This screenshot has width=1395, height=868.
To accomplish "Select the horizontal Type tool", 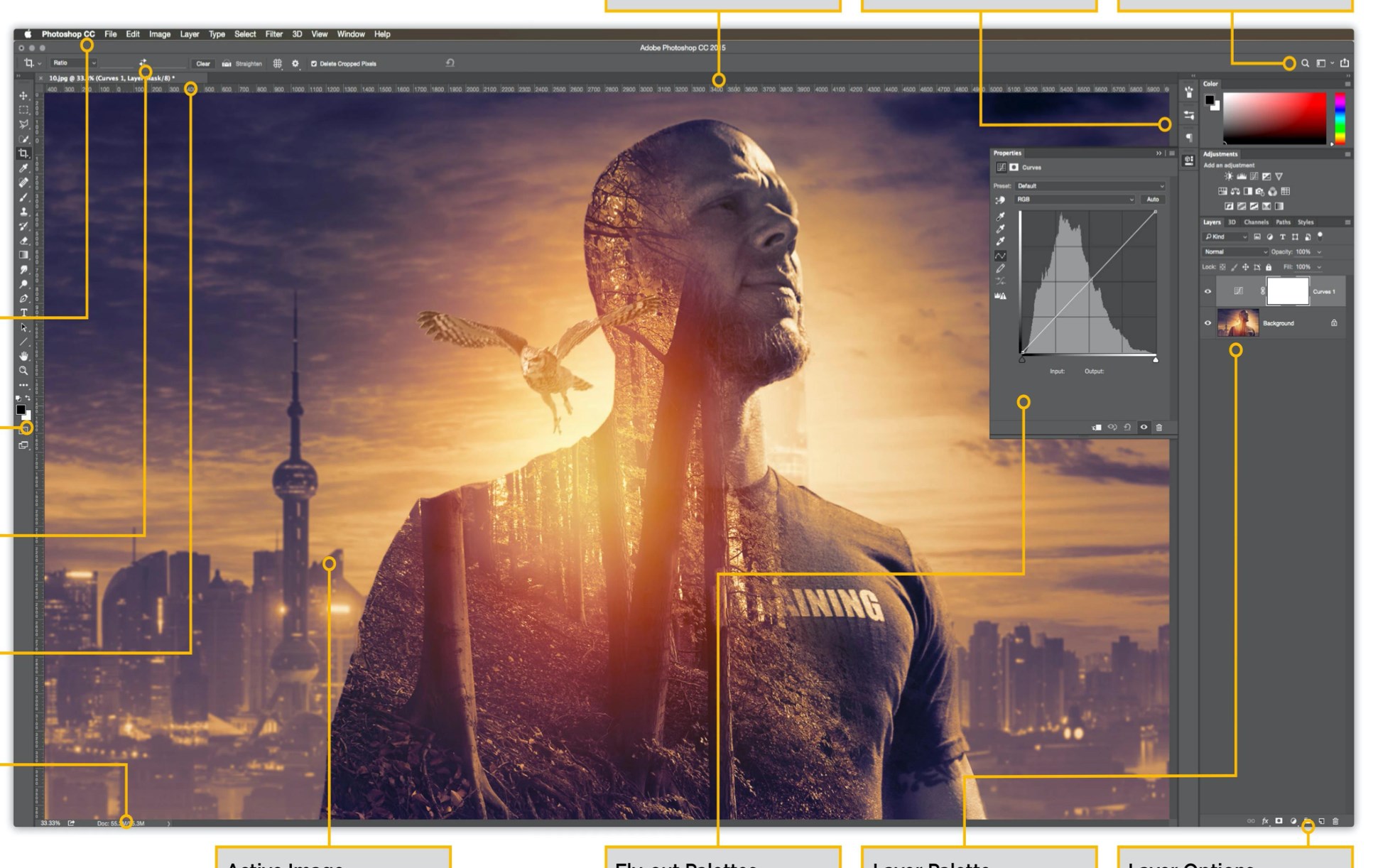I will coord(23,313).
